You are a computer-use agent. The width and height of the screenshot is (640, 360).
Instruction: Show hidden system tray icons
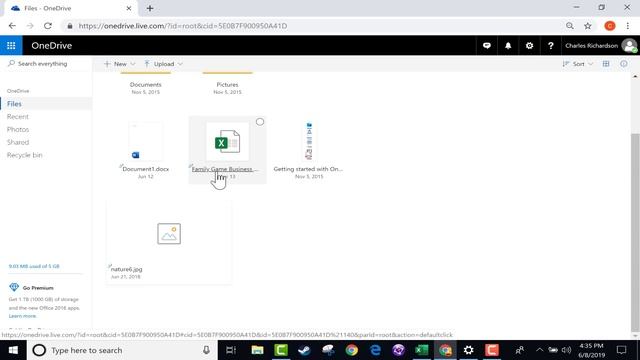click(x=539, y=350)
